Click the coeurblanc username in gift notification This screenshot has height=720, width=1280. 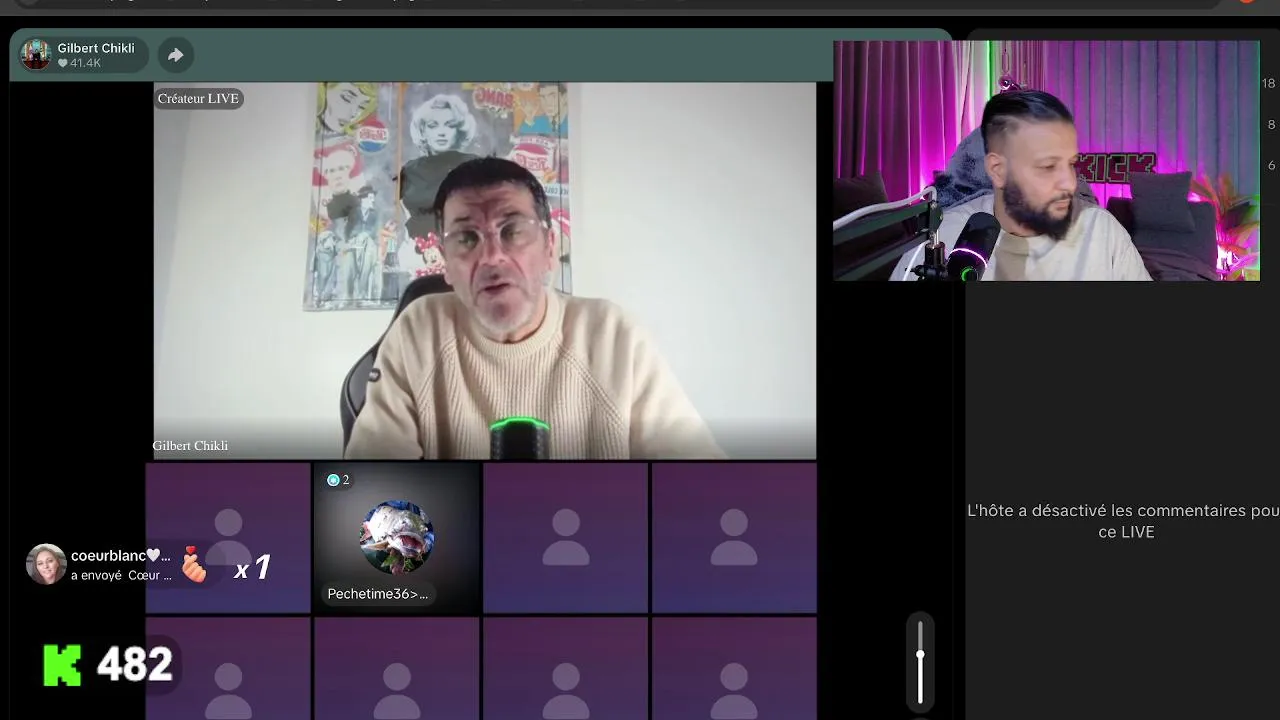tap(121, 556)
